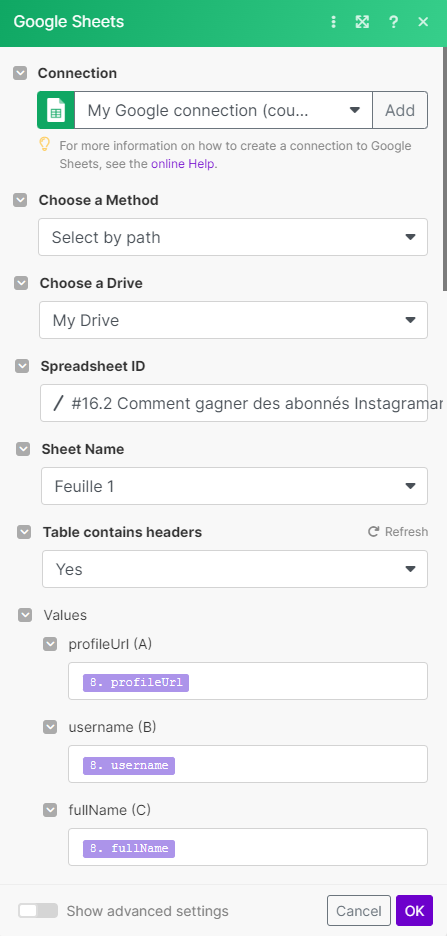
Task: Collapse the Spreadsheet ID section chevron icon
Action: point(22,366)
